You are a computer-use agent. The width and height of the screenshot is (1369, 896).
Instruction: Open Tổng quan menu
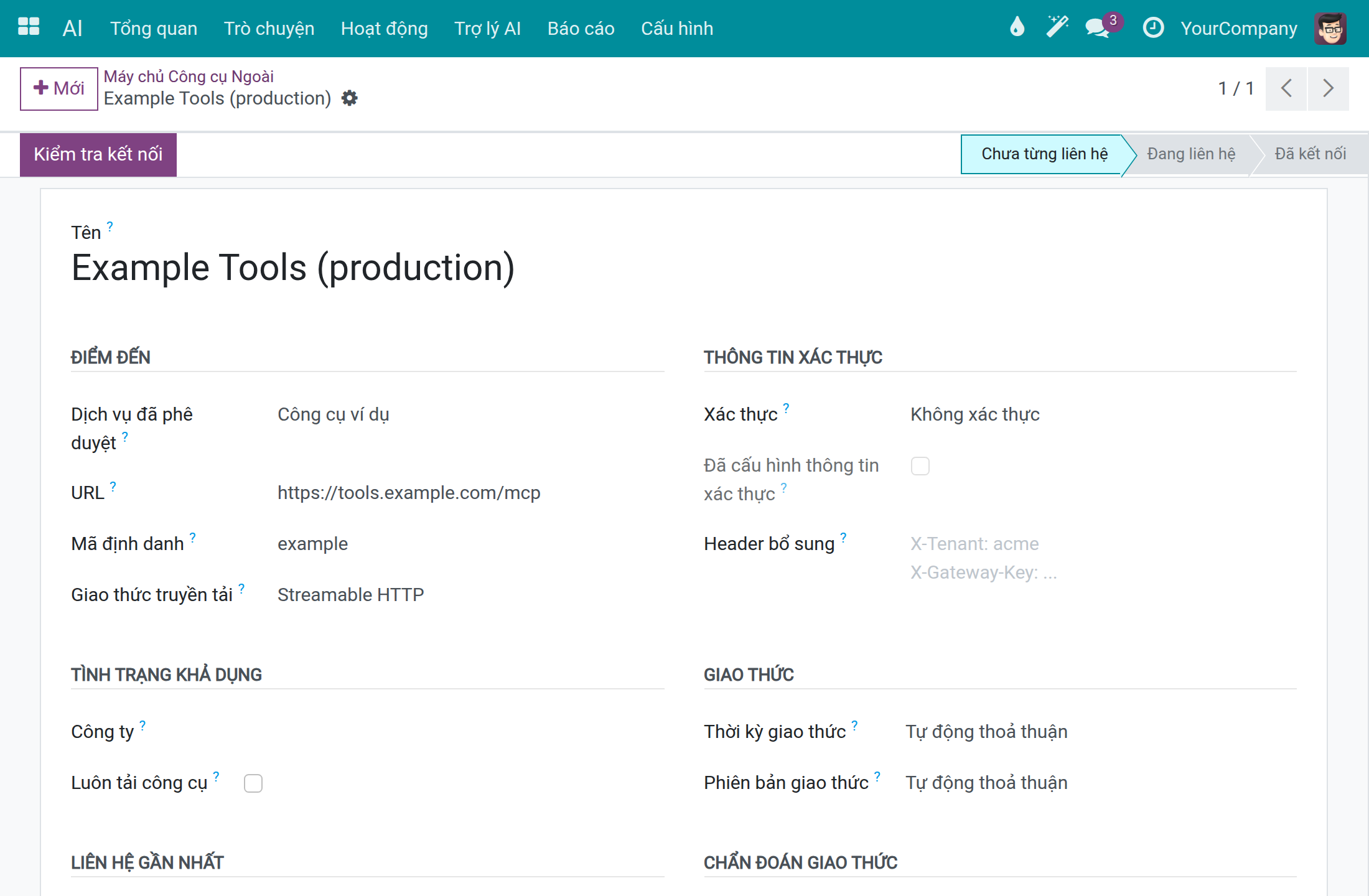pos(154,29)
